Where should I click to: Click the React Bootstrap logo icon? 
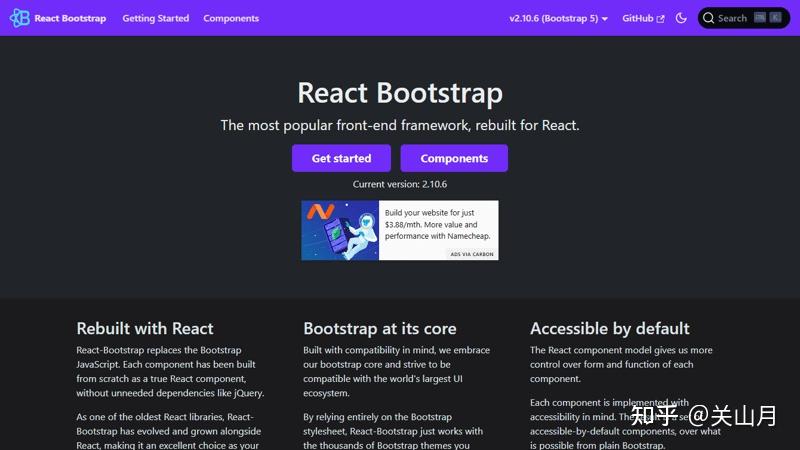pos(19,18)
